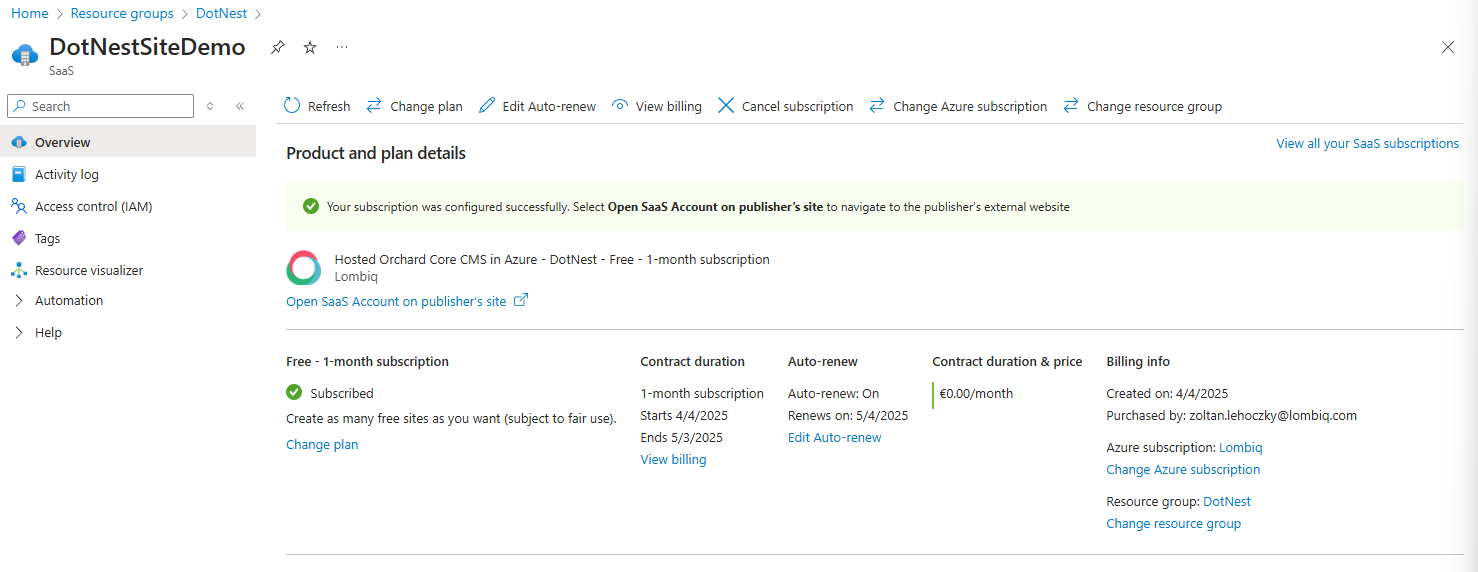Click the green success check in banner
Viewport: 1478px width, 572px height.
pos(311,206)
